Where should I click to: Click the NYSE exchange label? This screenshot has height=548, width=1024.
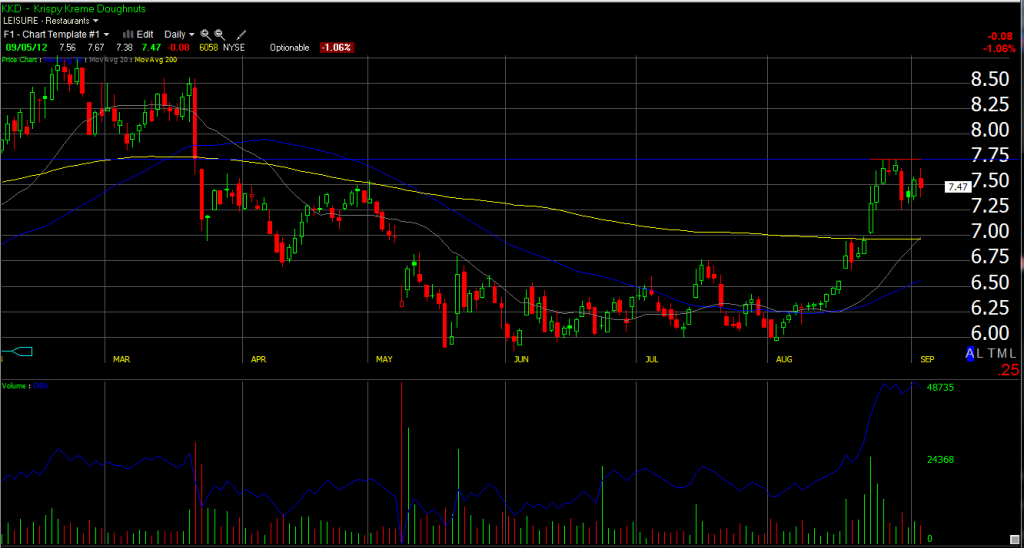(232, 48)
